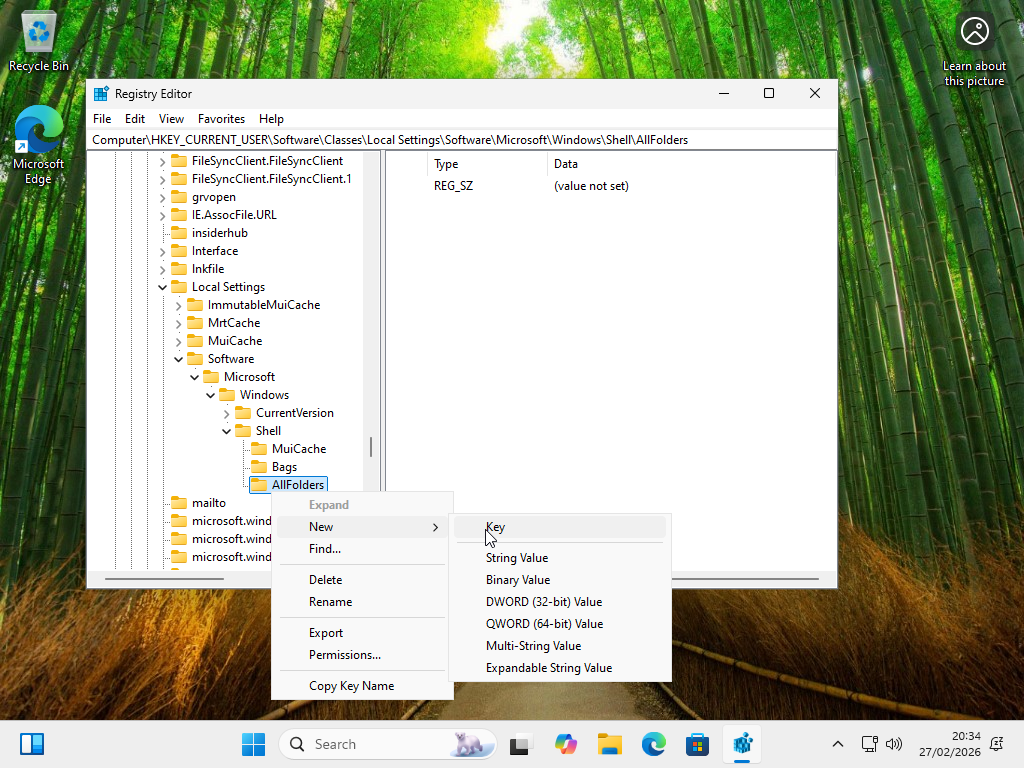The image size is (1024, 768).
Task: Open Microsoft Store from taskbar
Action: 697,744
